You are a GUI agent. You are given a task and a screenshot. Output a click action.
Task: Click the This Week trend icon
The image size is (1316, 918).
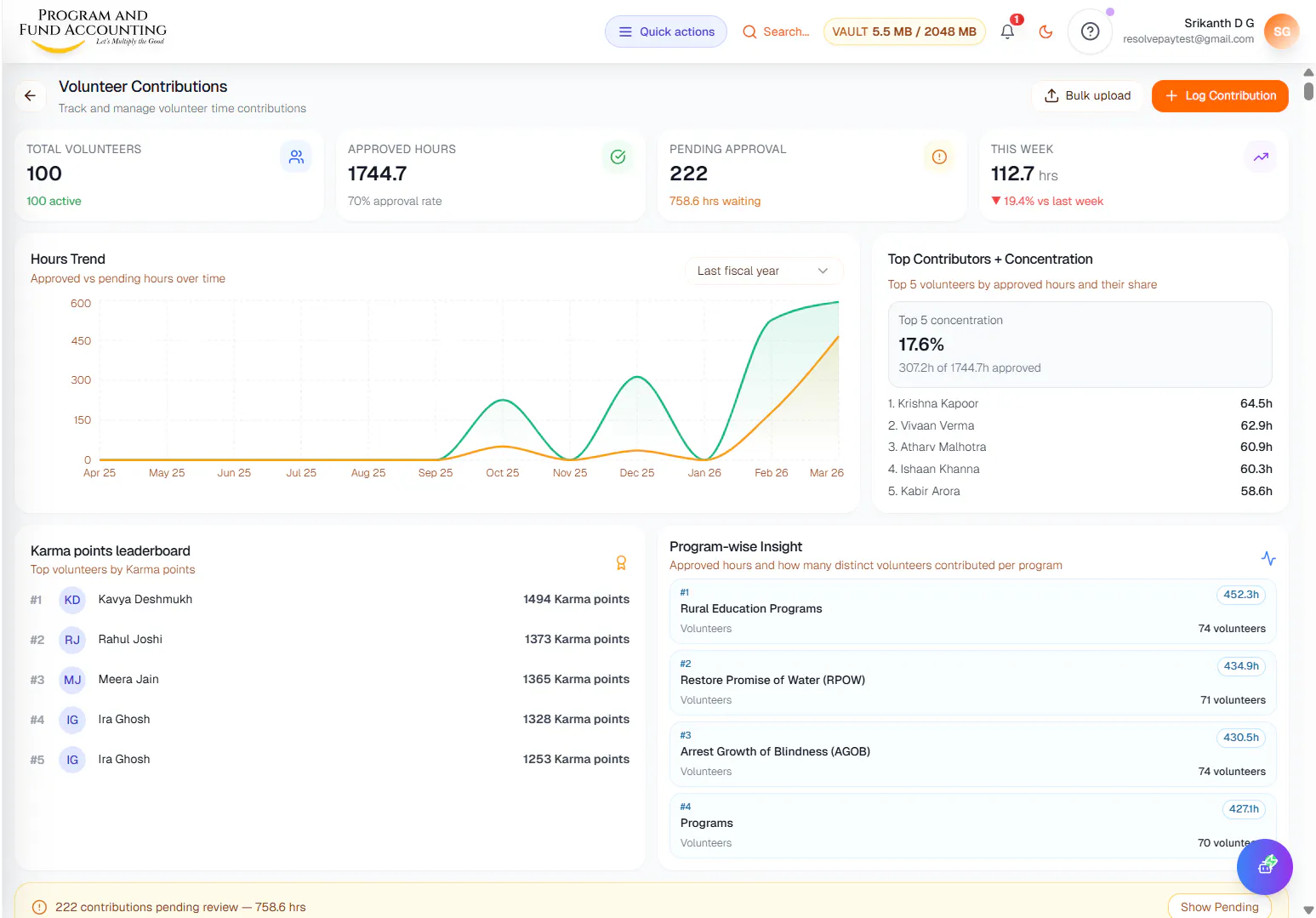click(1261, 157)
